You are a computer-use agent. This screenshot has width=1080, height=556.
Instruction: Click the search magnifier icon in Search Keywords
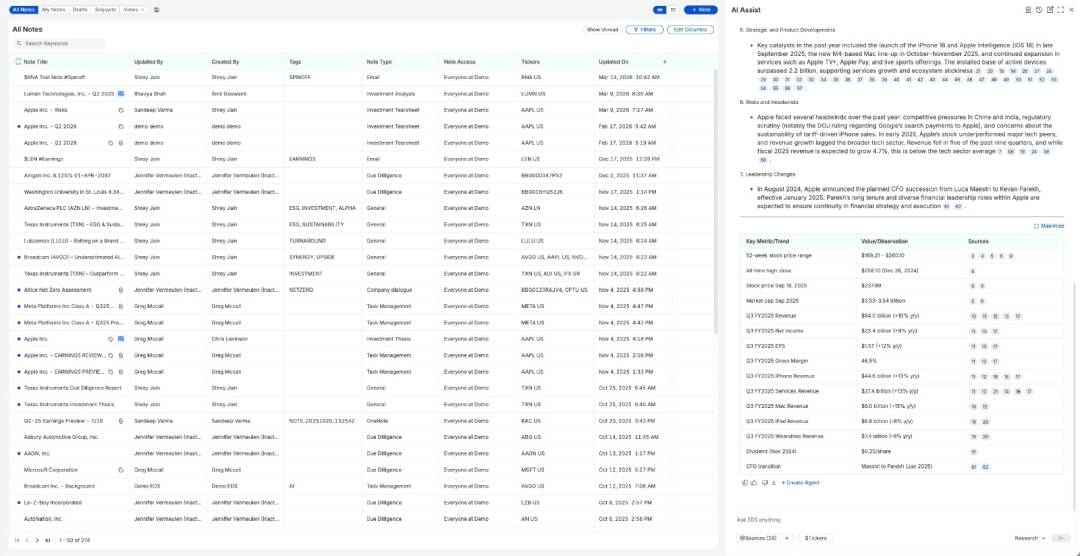pyautogui.click(x=19, y=43)
